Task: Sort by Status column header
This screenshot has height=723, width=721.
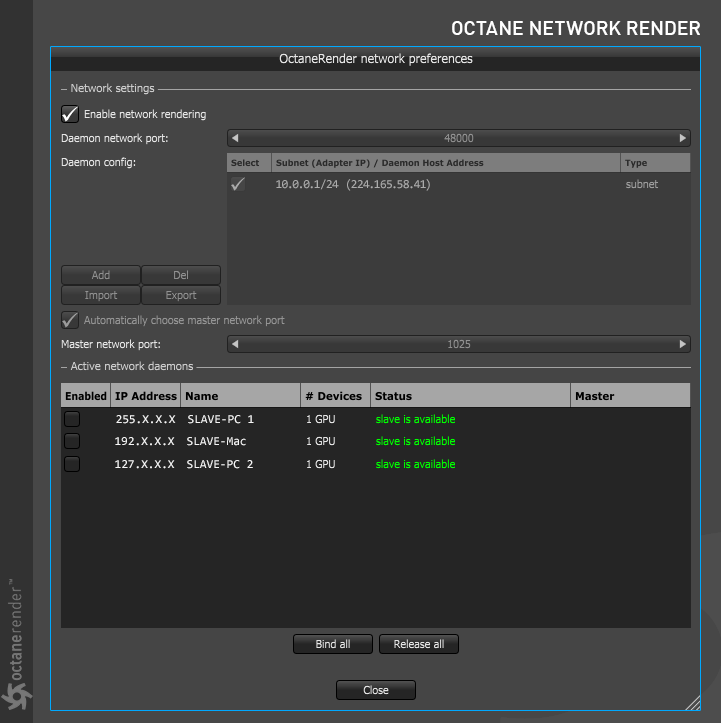Action: 471,396
